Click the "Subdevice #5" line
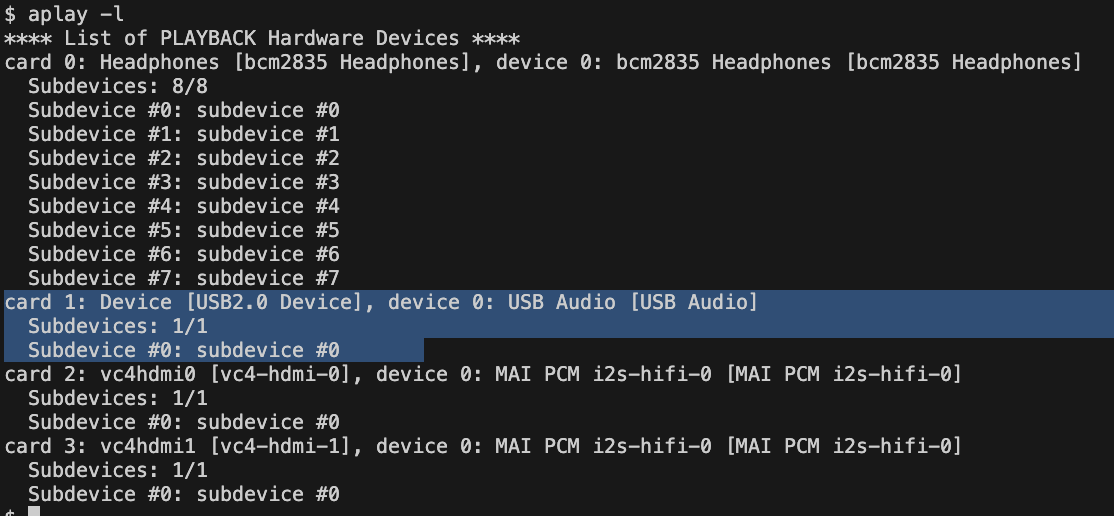 pos(184,230)
